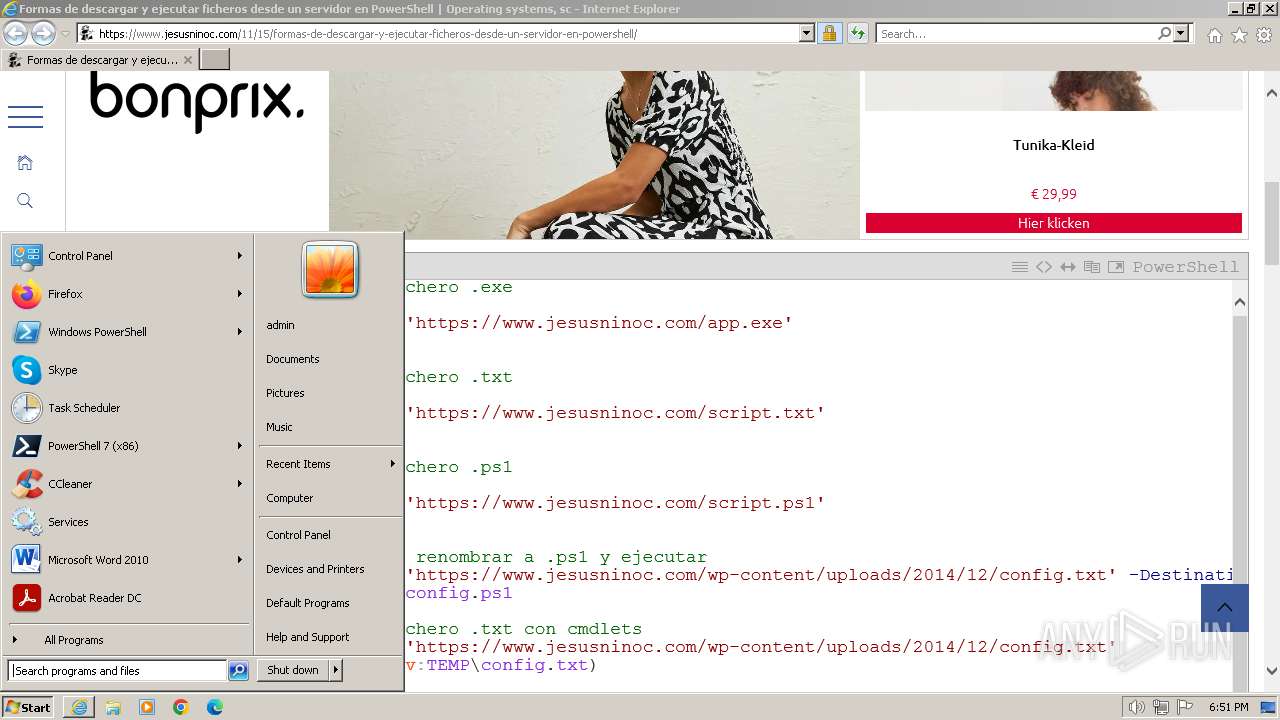The image size is (1280, 720).
Task: Open Google Chrome from the taskbar
Action: pos(181,707)
